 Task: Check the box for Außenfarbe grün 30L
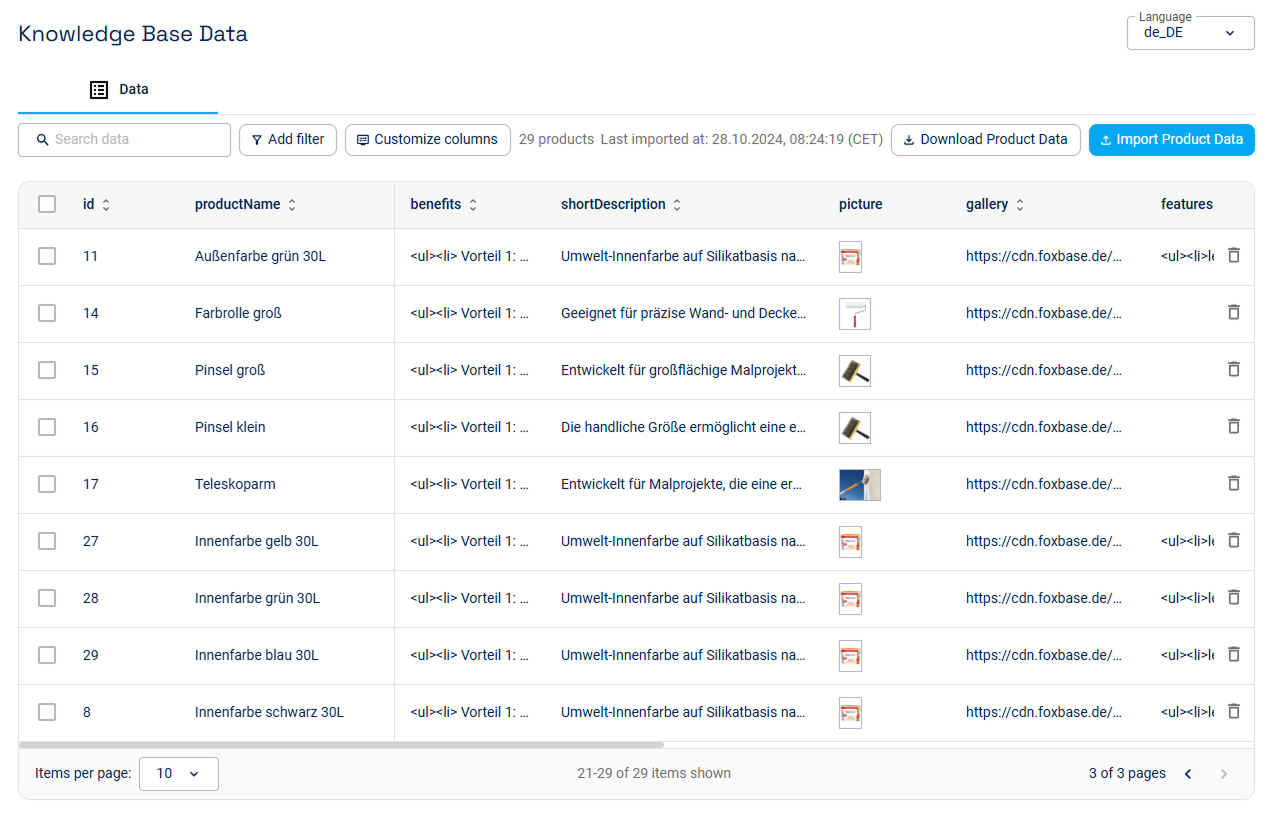(47, 256)
